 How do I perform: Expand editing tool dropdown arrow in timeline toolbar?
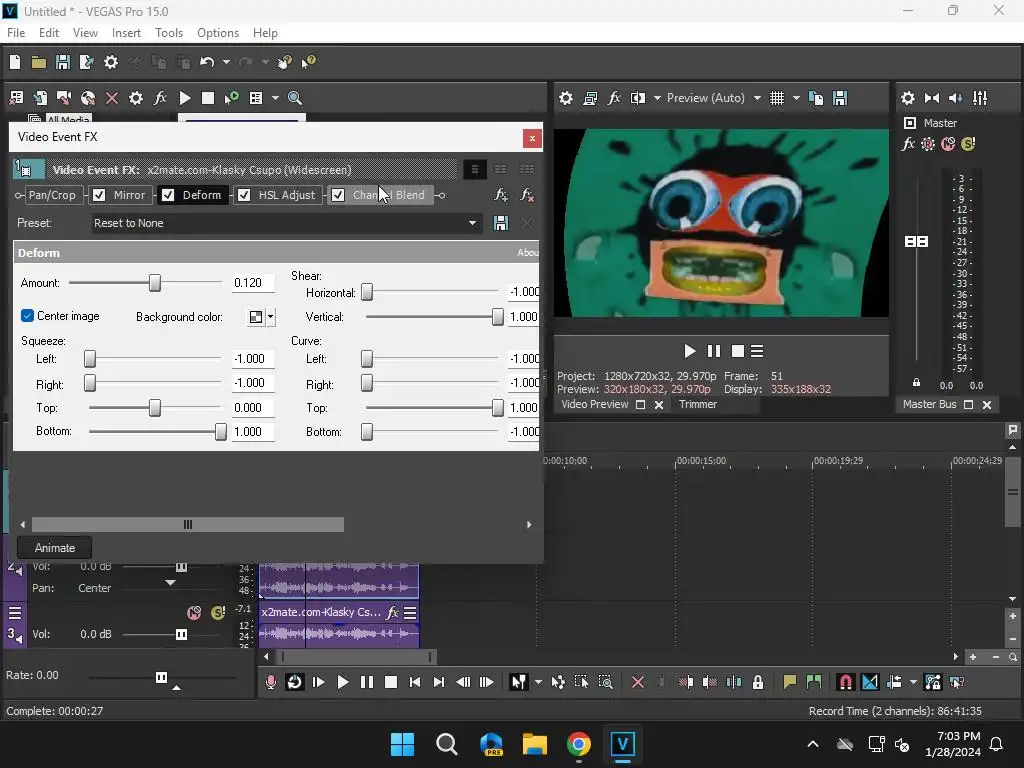coord(538,682)
